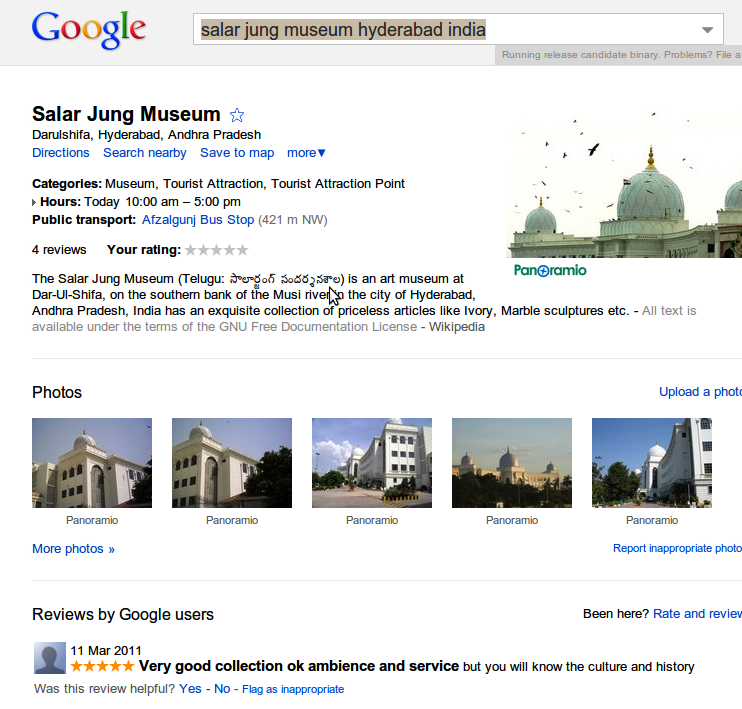The height and width of the screenshot is (709, 742).
Task: Click the address 'Darulshifa, Hyderabad, Andhra Pradesh'
Action: (147, 135)
